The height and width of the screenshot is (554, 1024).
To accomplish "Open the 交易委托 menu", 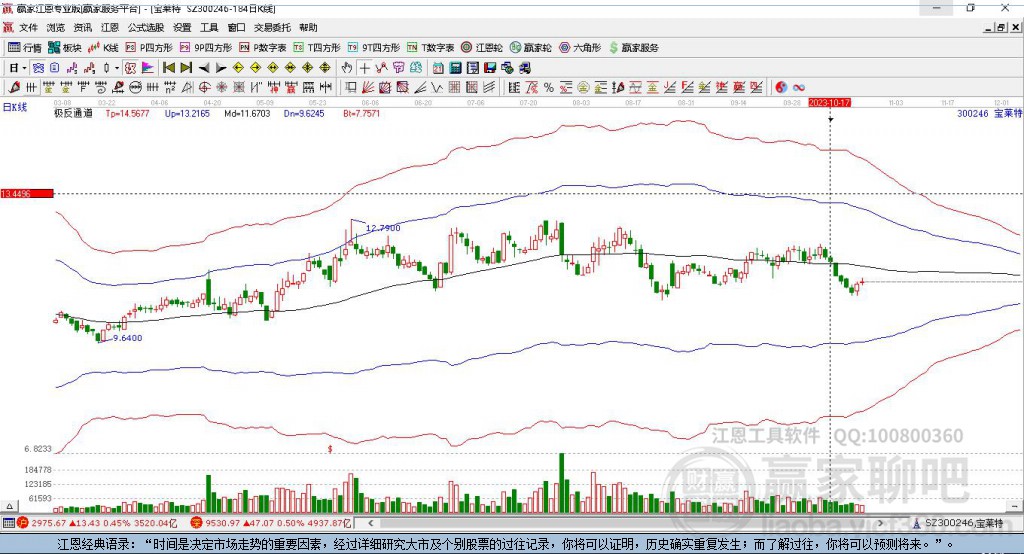I will click(272, 27).
